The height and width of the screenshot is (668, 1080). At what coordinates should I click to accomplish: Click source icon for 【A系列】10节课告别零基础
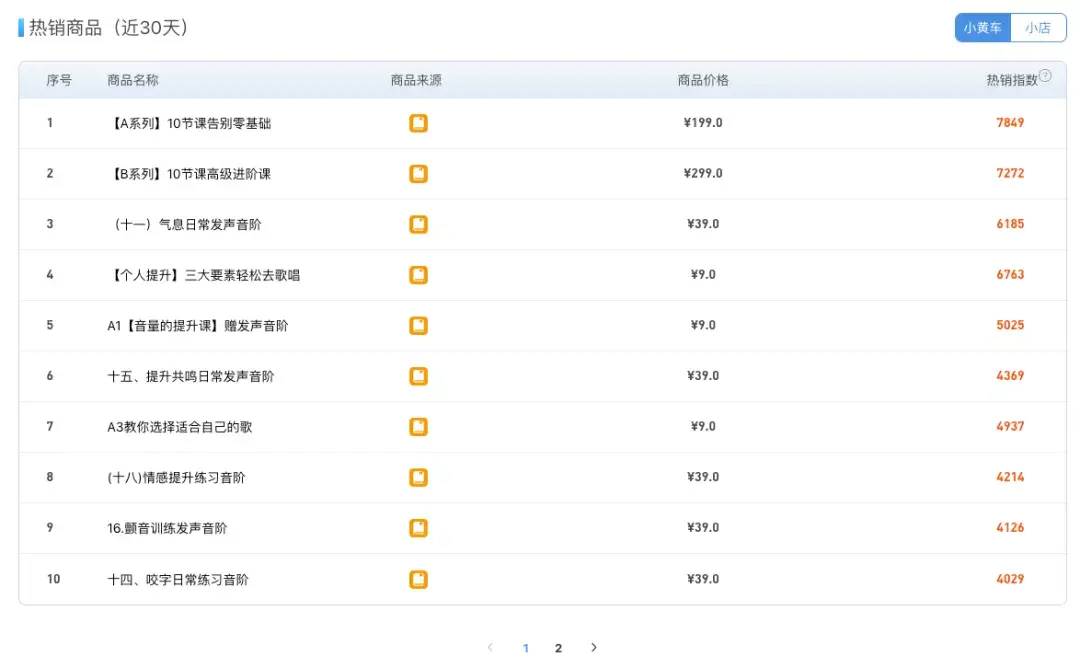pos(418,123)
